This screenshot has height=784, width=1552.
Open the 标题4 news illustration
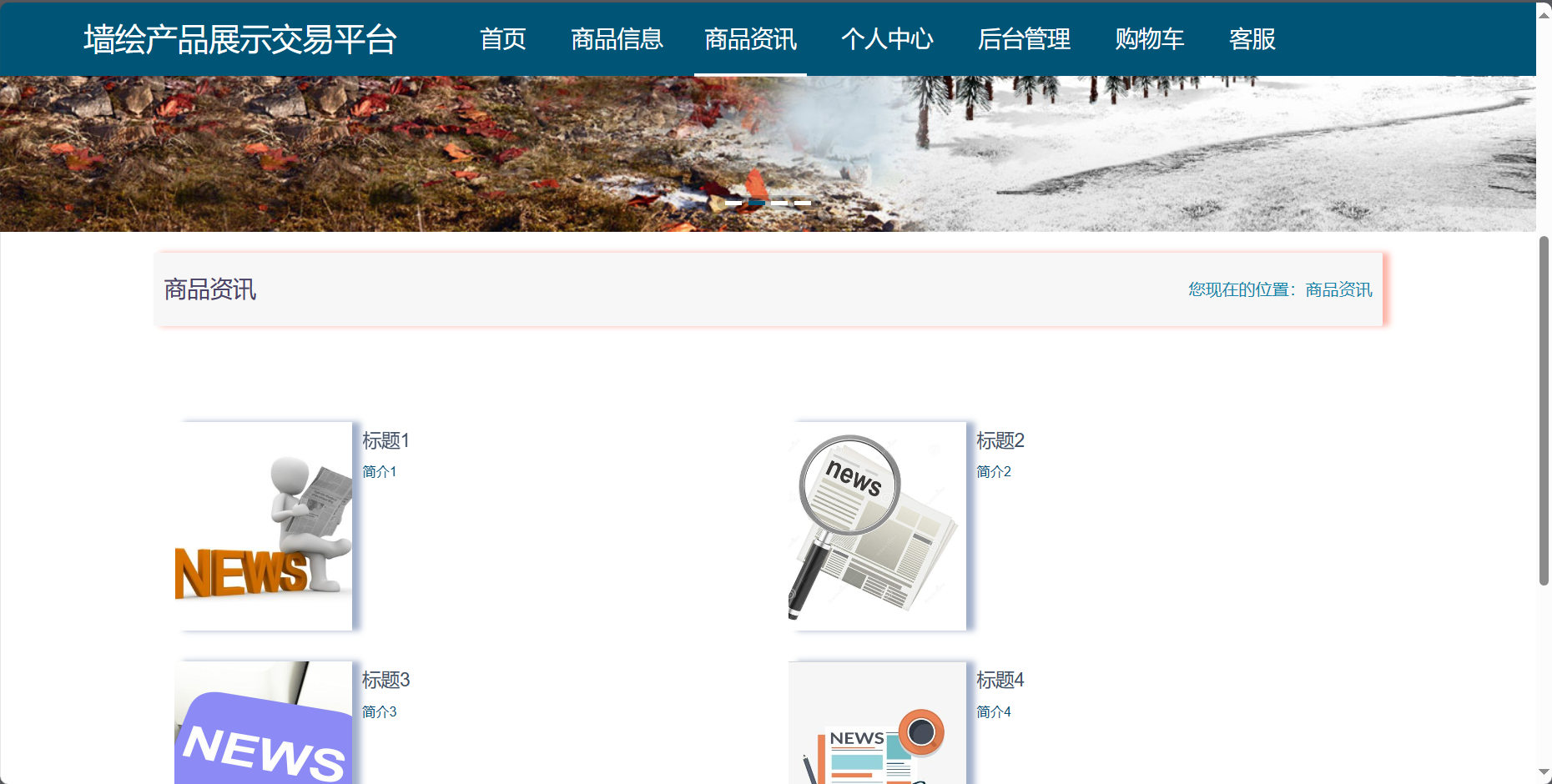pos(878,722)
